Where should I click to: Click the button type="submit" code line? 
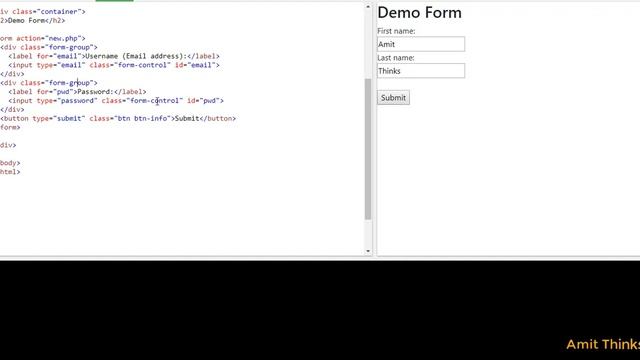point(118,119)
